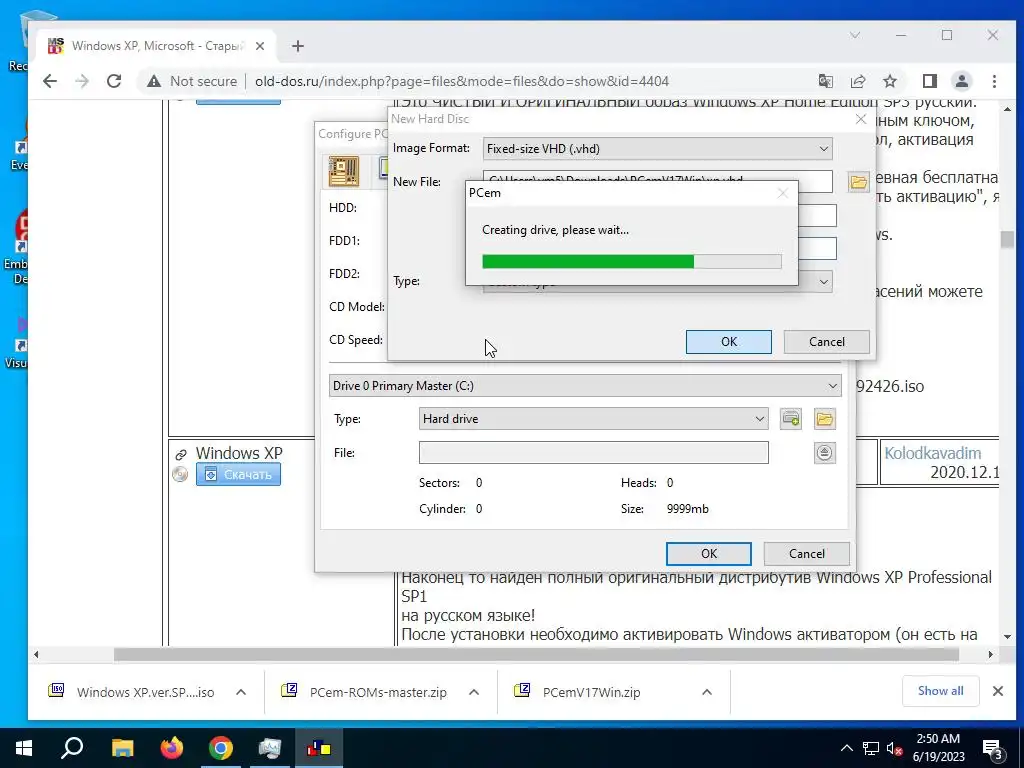
Task: Click OK in Configure PCem window
Action: pos(709,554)
